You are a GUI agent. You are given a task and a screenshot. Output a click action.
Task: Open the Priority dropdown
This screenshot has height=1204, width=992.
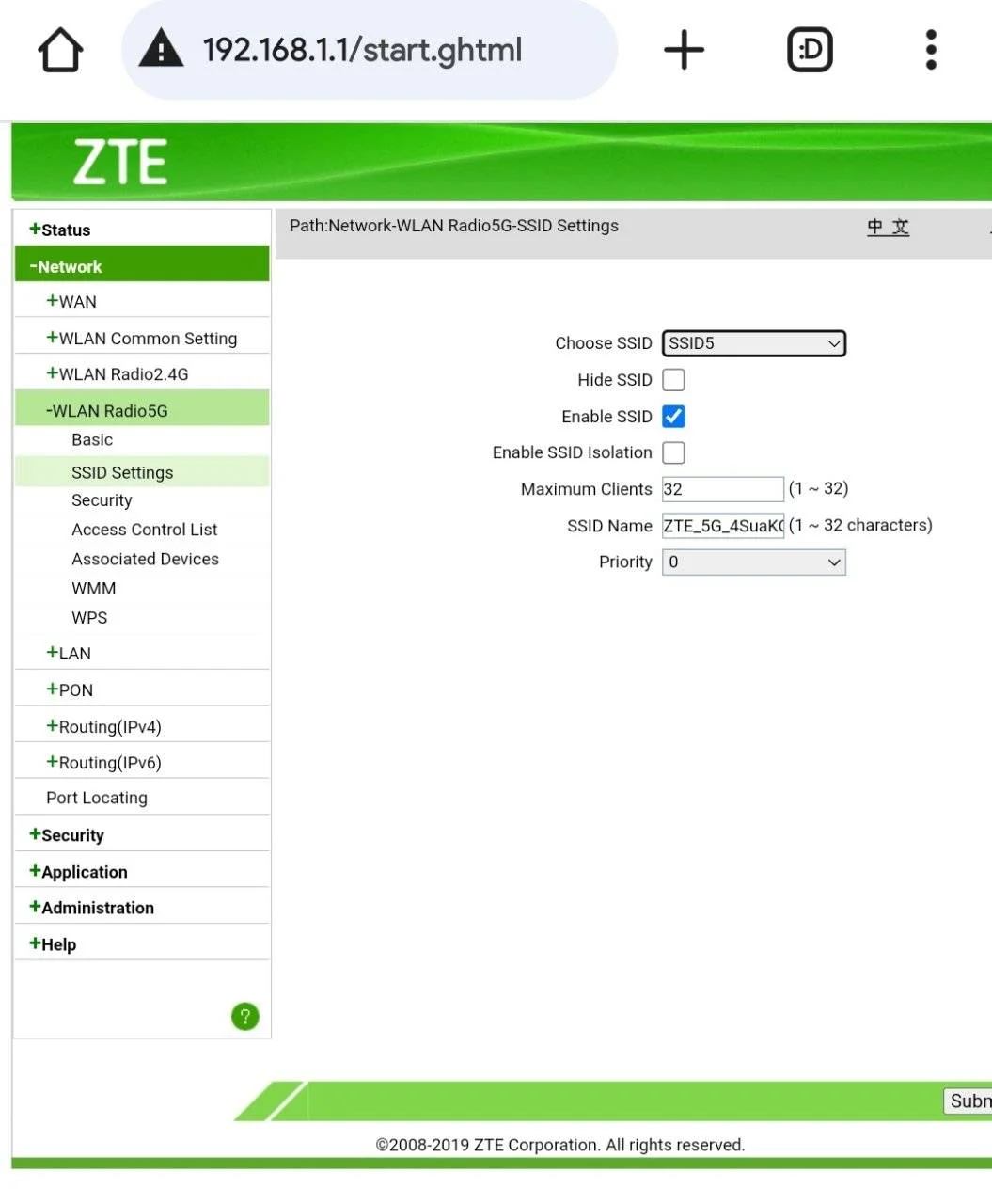click(x=754, y=562)
